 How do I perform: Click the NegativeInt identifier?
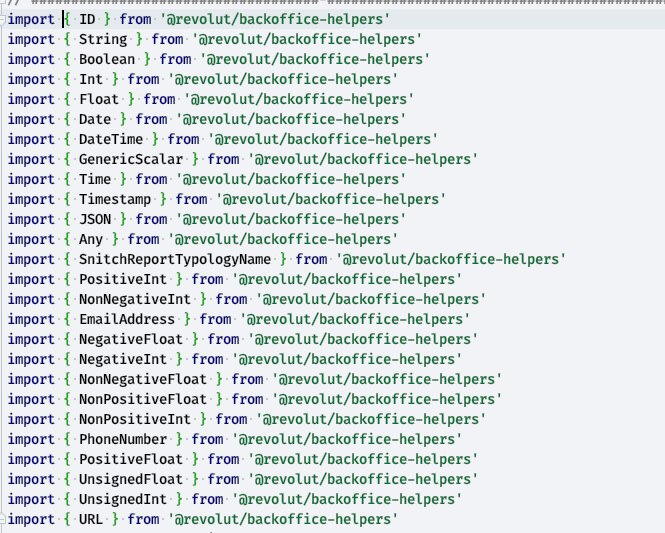[x=123, y=359]
